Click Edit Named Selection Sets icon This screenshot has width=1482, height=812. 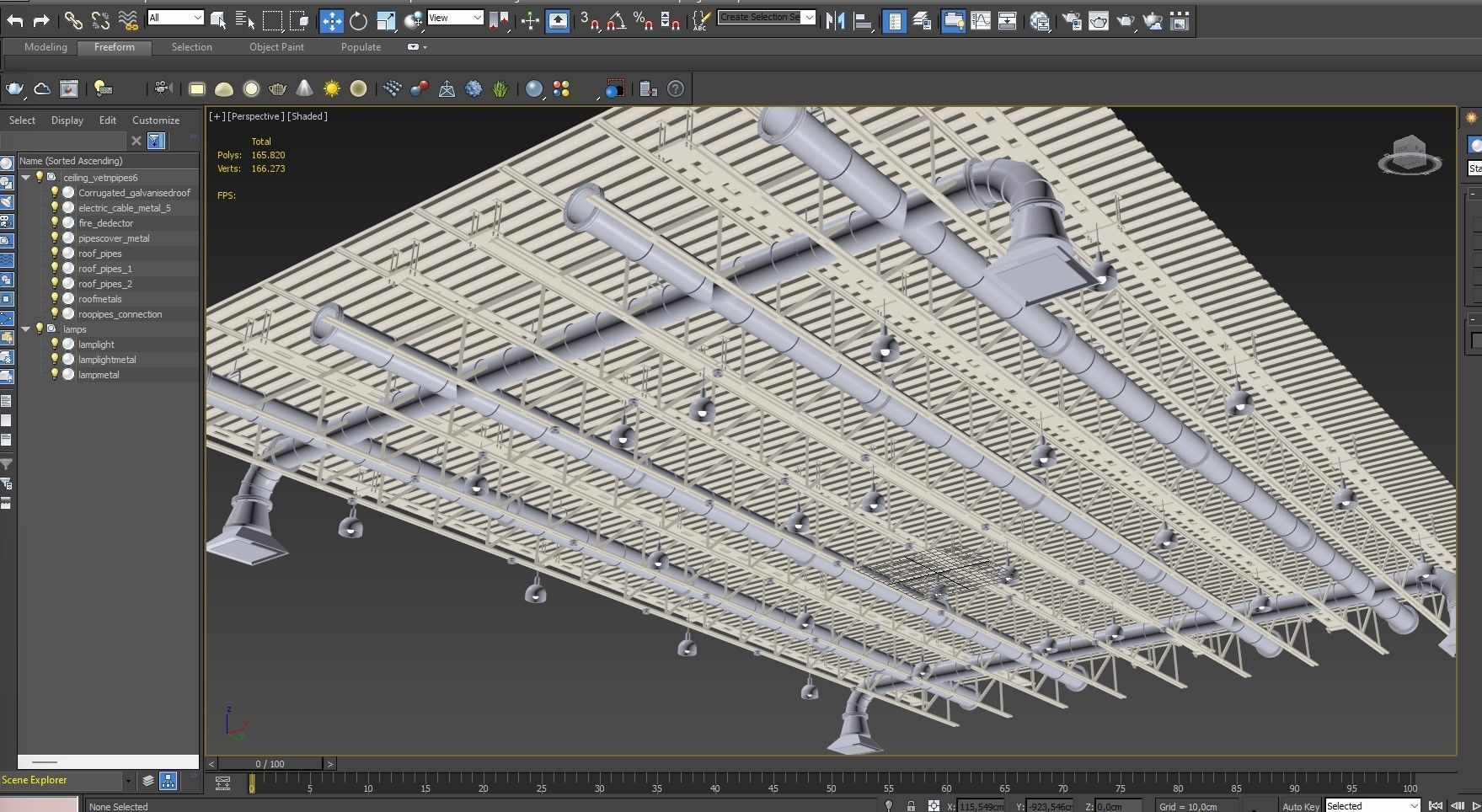click(x=700, y=20)
